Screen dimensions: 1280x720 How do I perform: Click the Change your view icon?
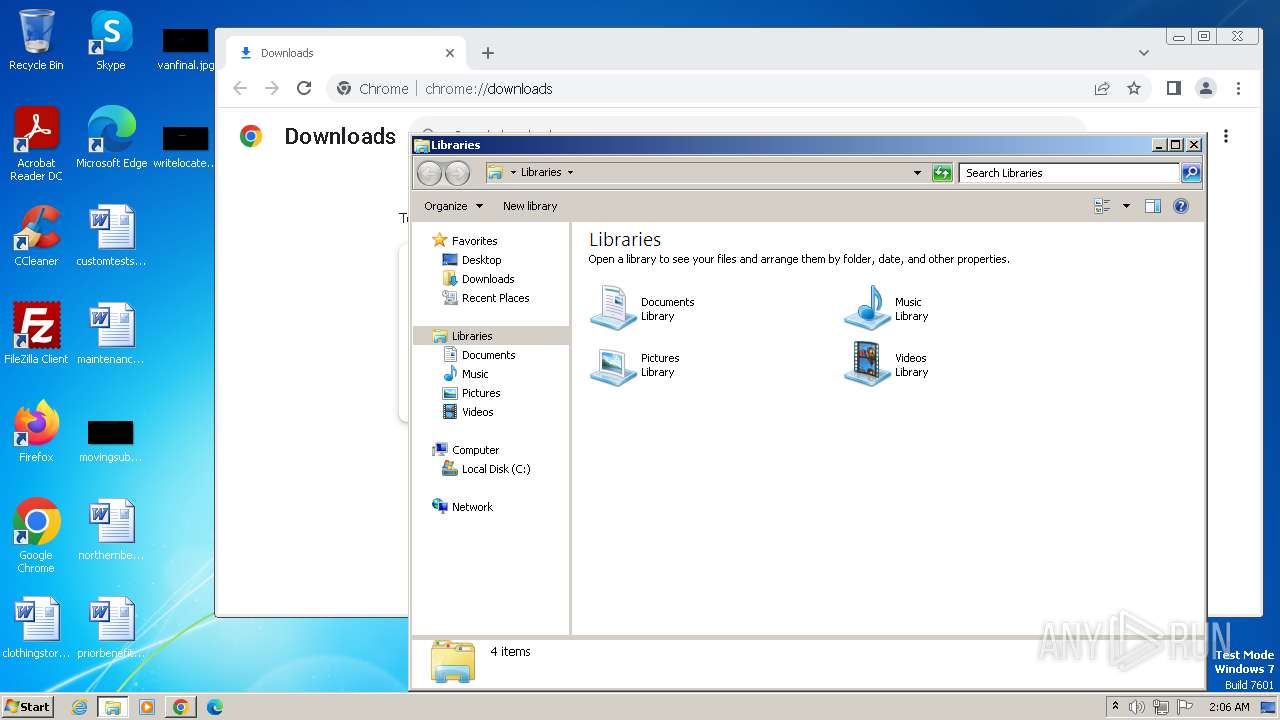tap(1103, 206)
